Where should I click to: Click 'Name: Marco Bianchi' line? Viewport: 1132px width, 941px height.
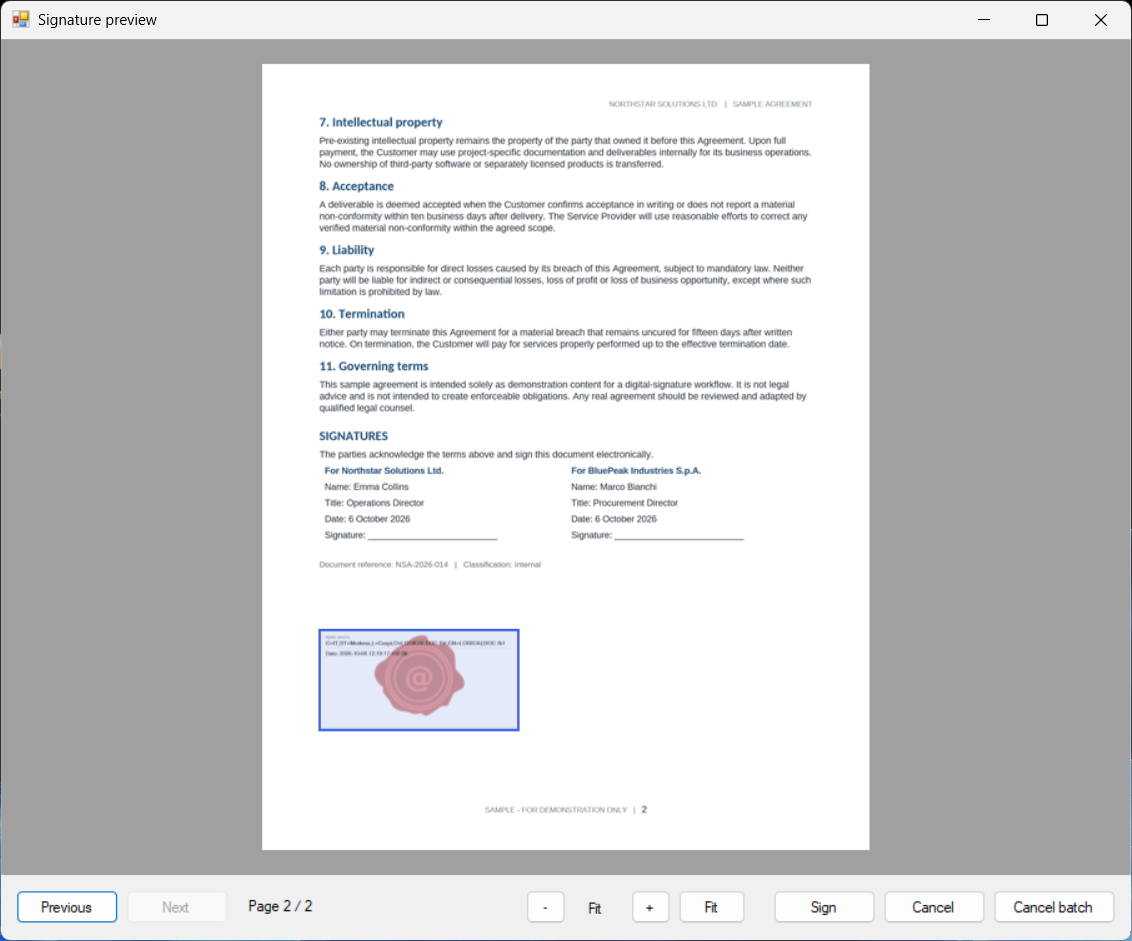pos(614,487)
